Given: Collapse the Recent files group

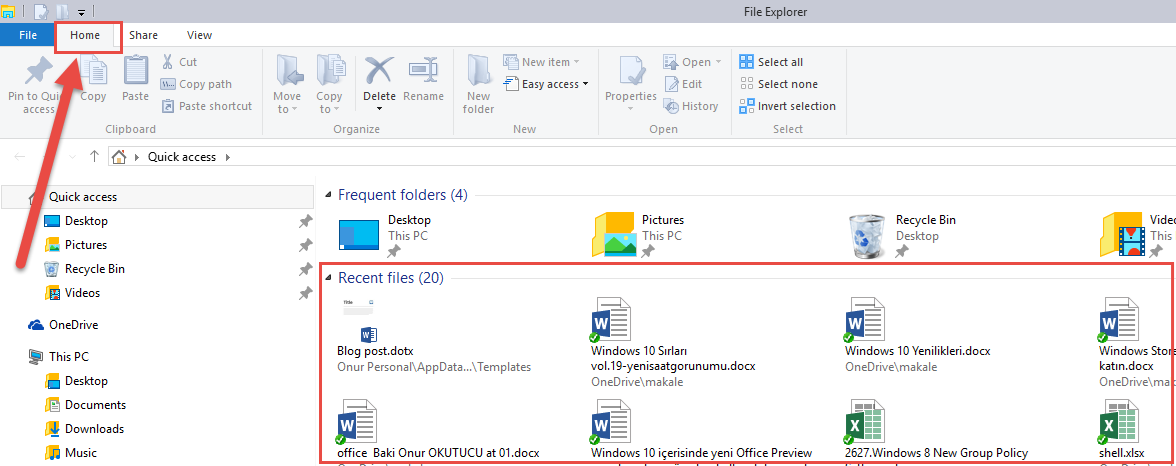Looking at the screenshot, I should [328, 279].
